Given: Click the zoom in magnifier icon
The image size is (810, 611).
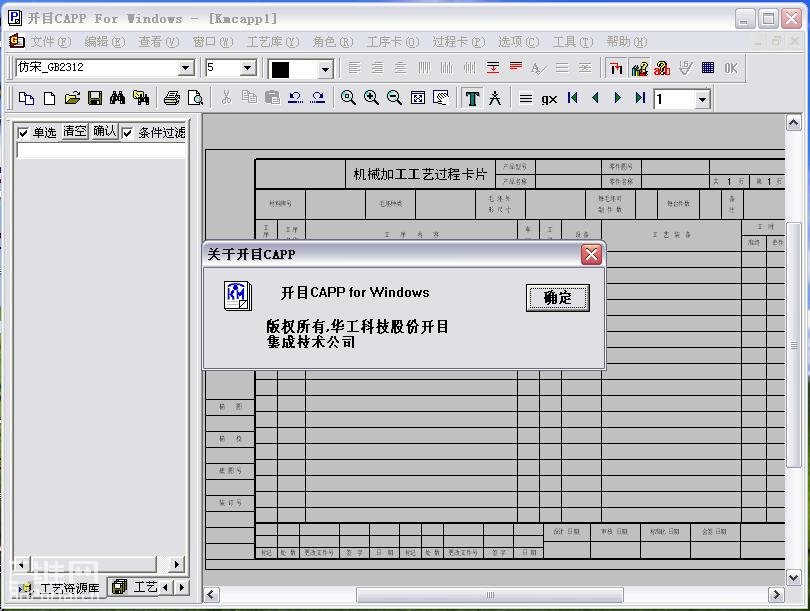Looking at the screenshot, I should [371, 98].
